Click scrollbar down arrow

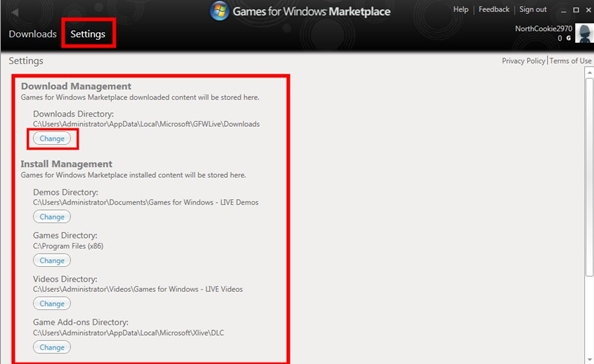pos(589,359)
